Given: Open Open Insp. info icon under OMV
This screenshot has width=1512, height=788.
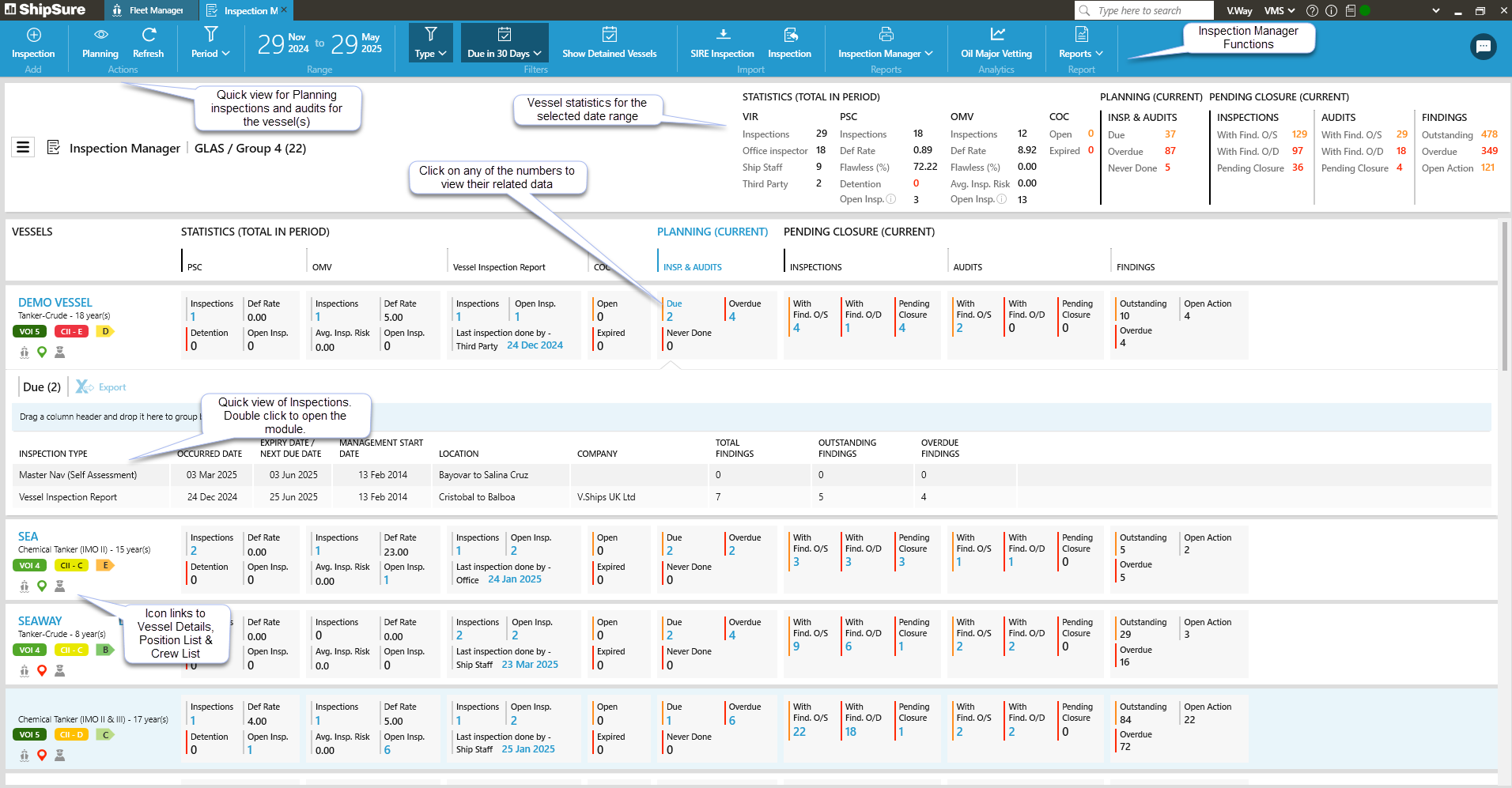Looking at the screenshot, I should tap(1002, 199).
